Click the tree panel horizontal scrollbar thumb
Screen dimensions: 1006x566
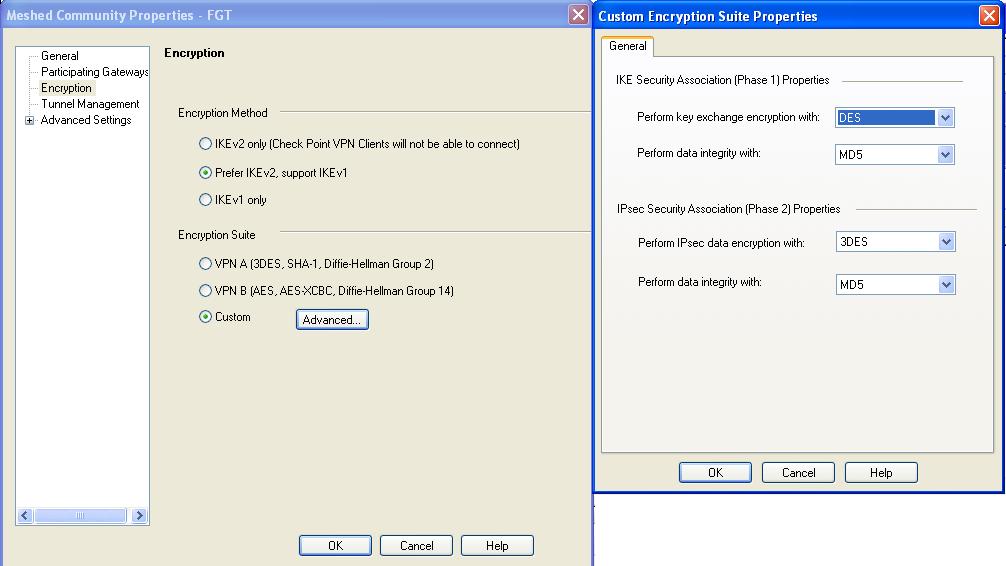click(80, 515)
